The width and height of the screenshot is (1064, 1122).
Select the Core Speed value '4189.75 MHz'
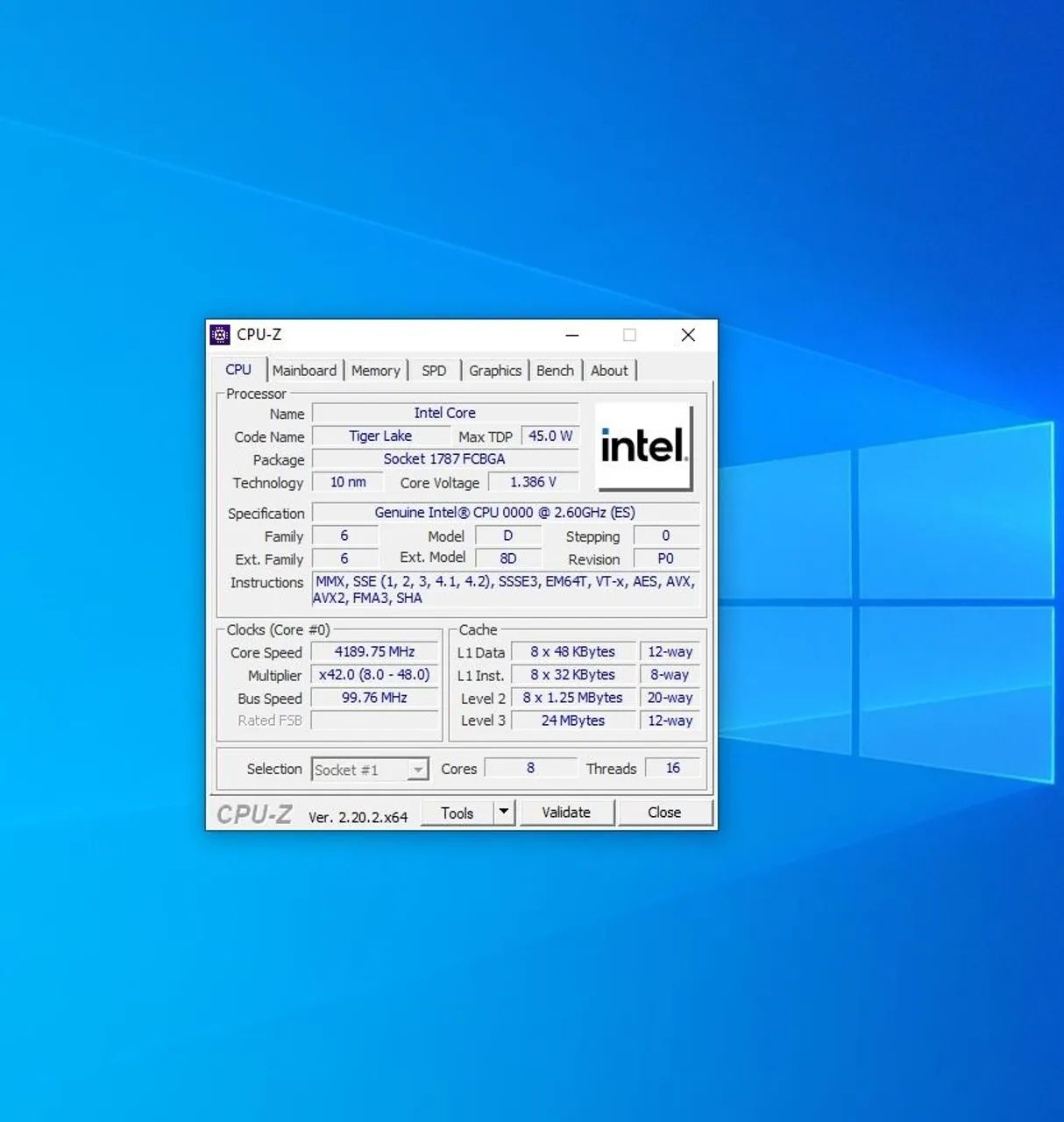(x=374, y=652)
